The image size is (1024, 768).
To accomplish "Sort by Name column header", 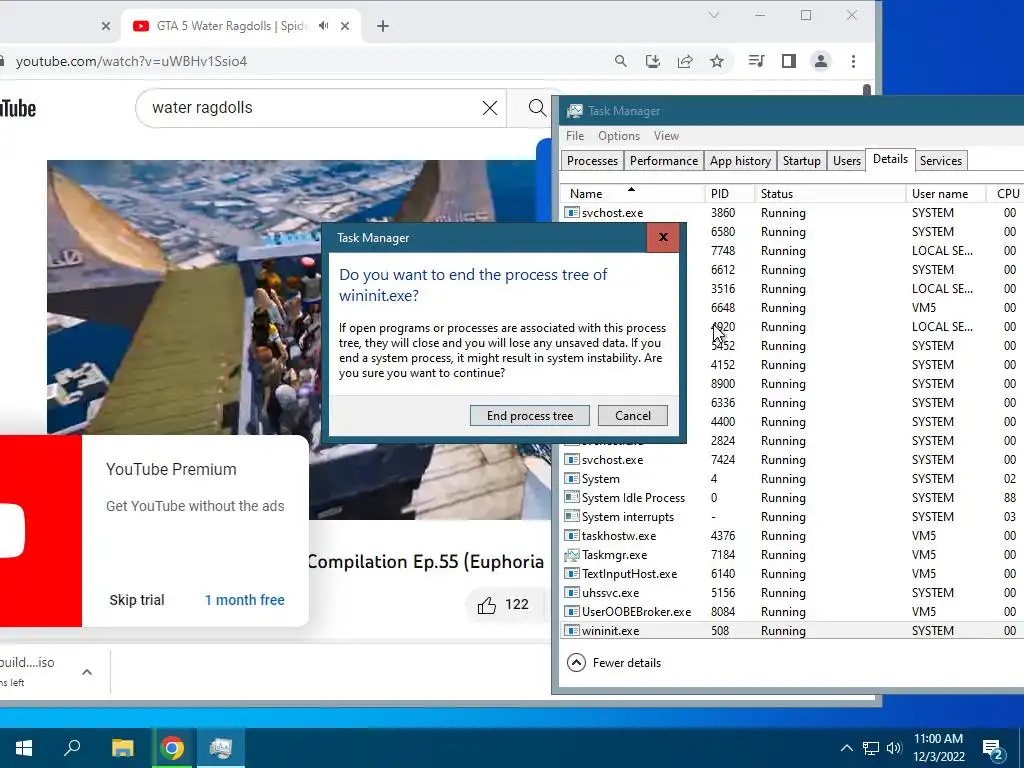I will point(632,193).
